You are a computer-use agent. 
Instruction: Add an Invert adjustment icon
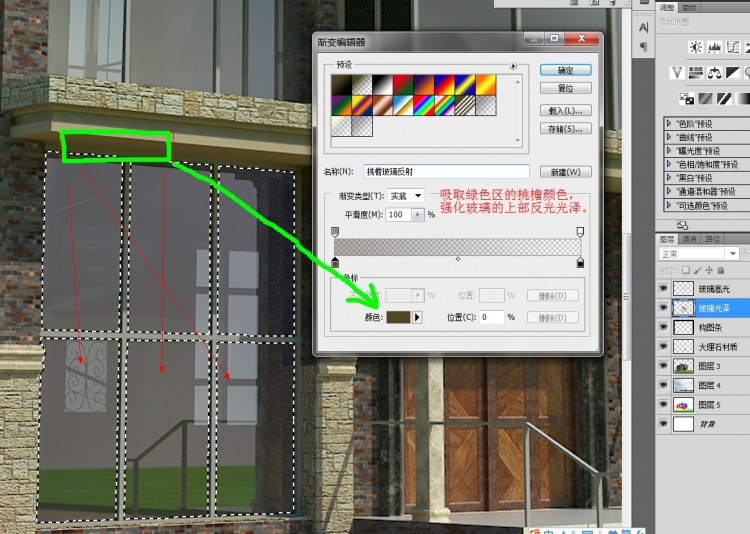[x=687, y=99]
